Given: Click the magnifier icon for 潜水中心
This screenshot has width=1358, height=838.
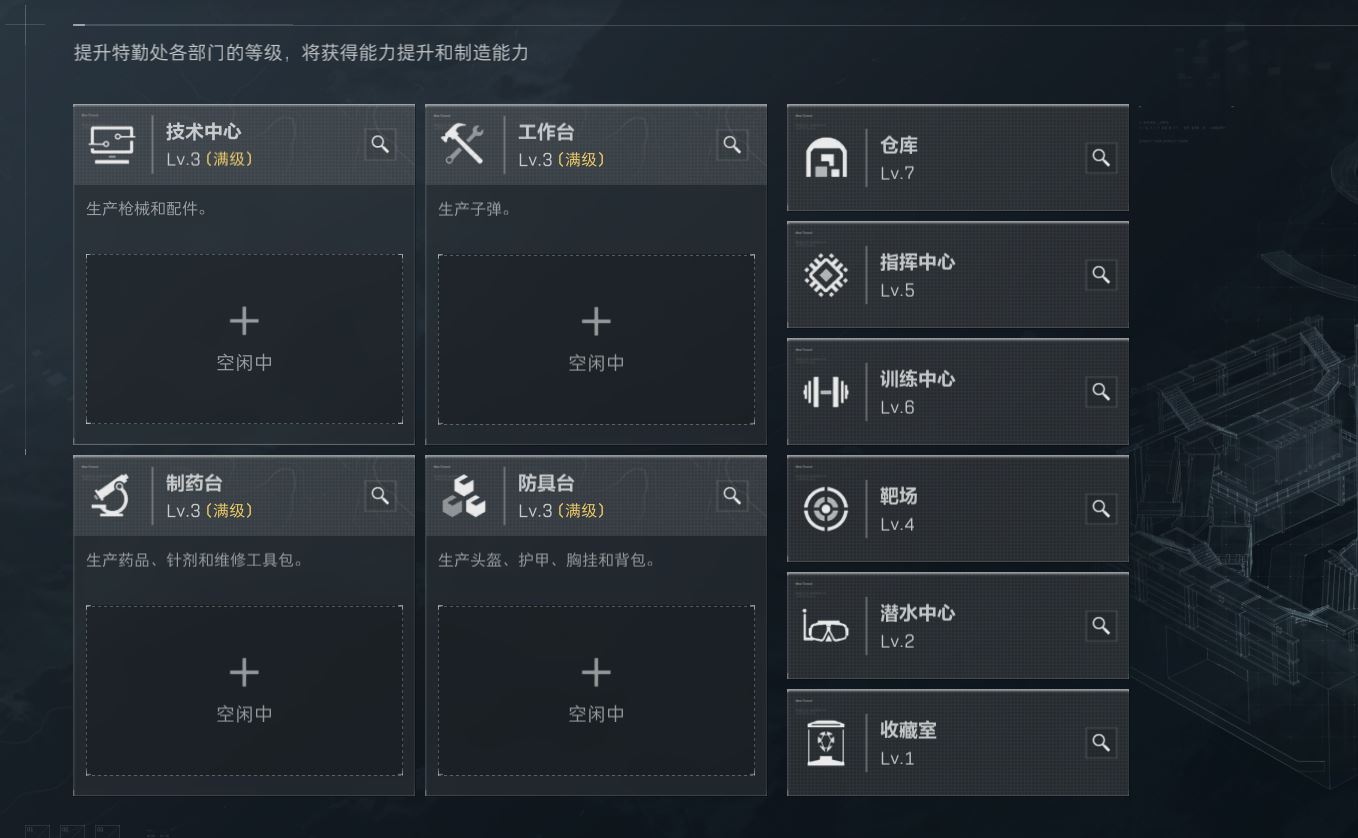Looking at the screenshot, I should [1101, 626].
